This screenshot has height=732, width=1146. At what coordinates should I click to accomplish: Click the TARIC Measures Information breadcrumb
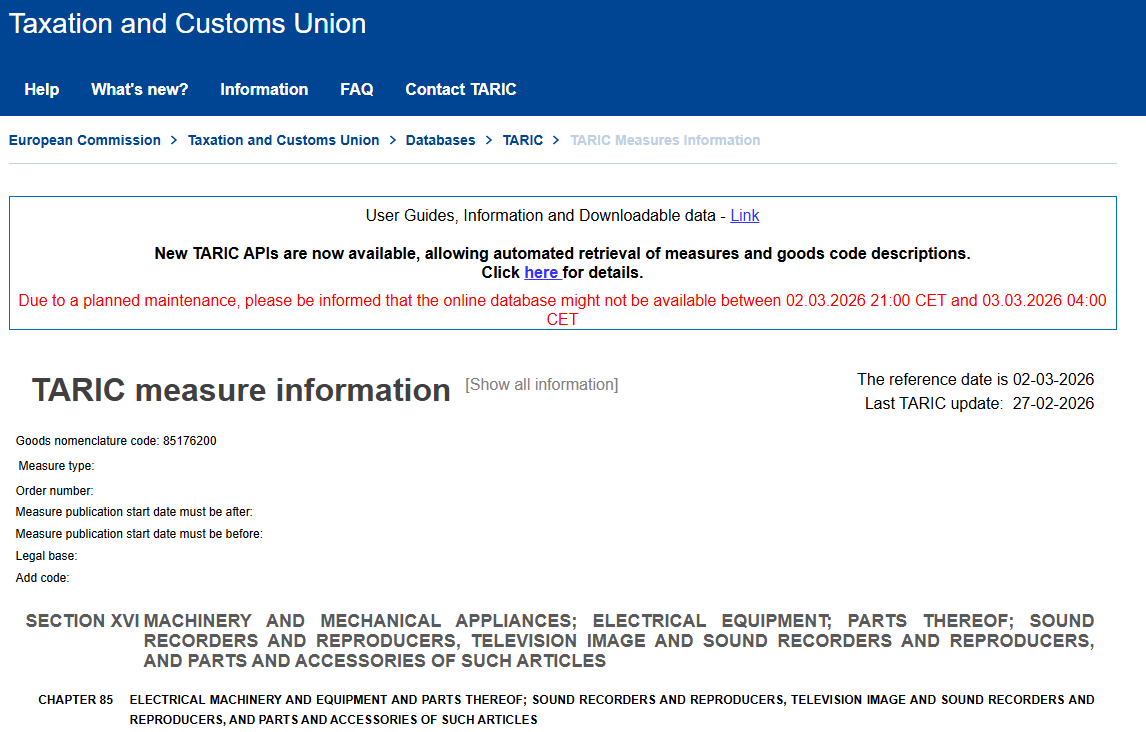coord(665,140)
